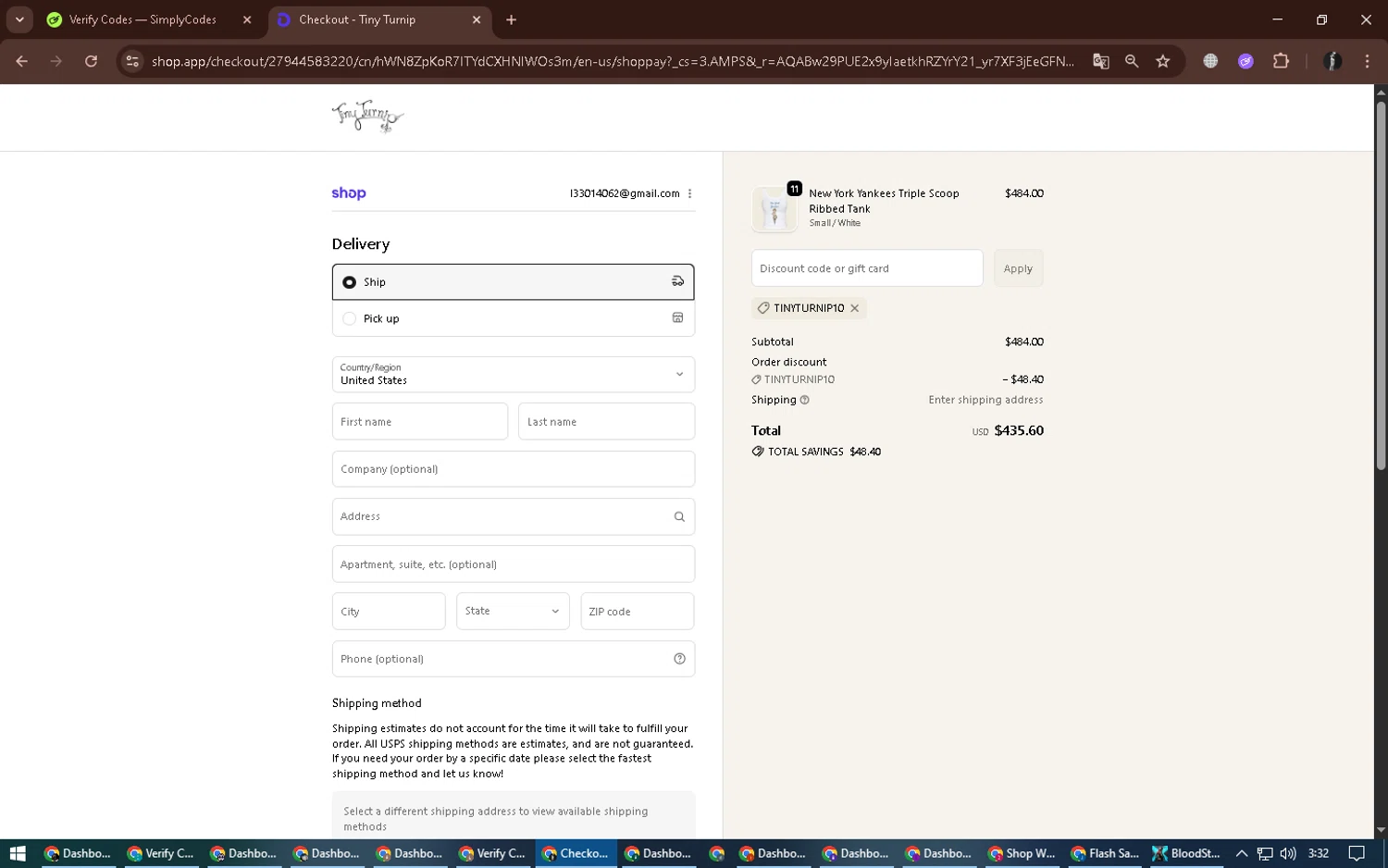
Task: Click the ship truck icon
Action: click(677, 281)
